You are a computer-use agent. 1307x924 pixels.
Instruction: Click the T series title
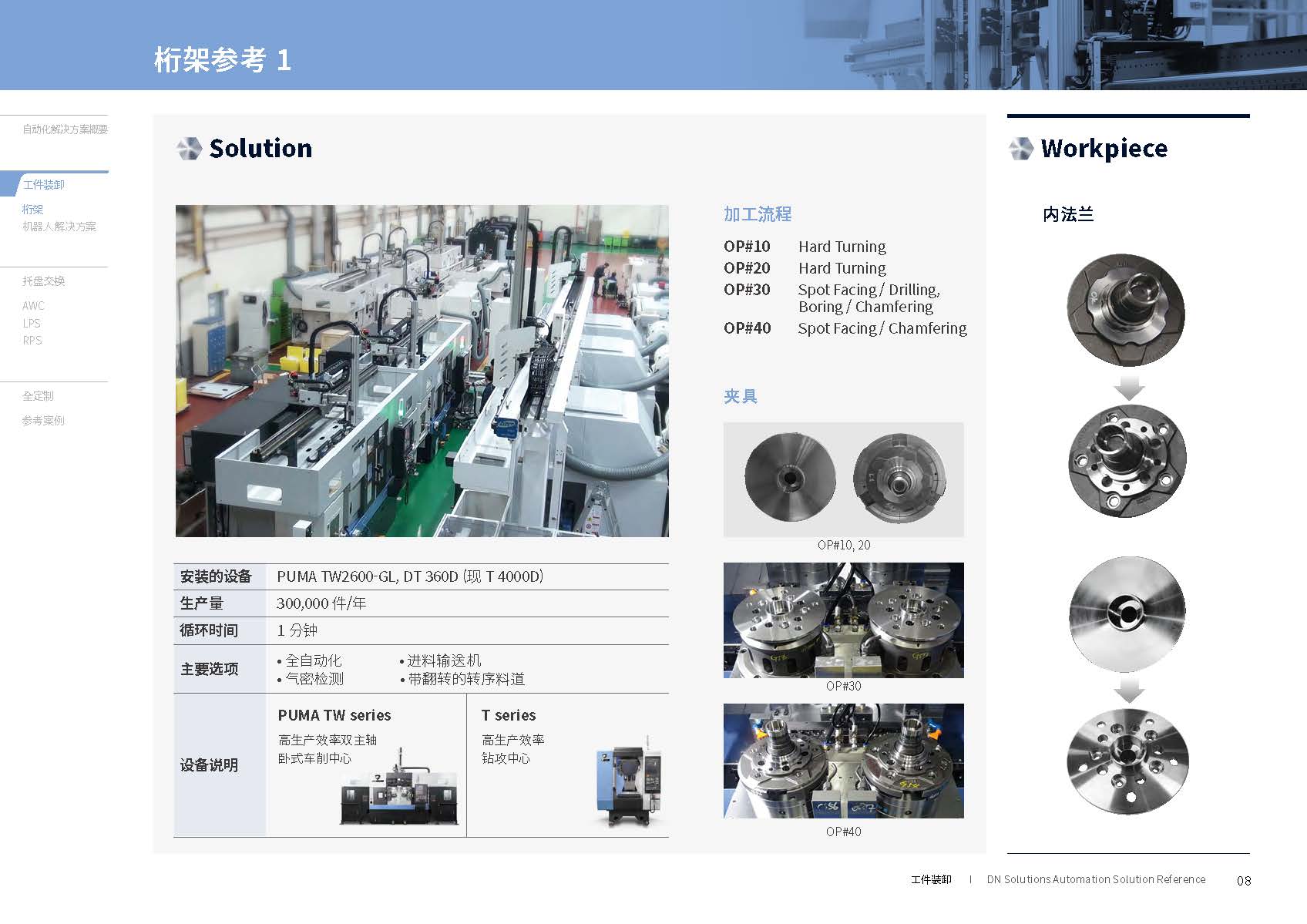pos(509,715)
